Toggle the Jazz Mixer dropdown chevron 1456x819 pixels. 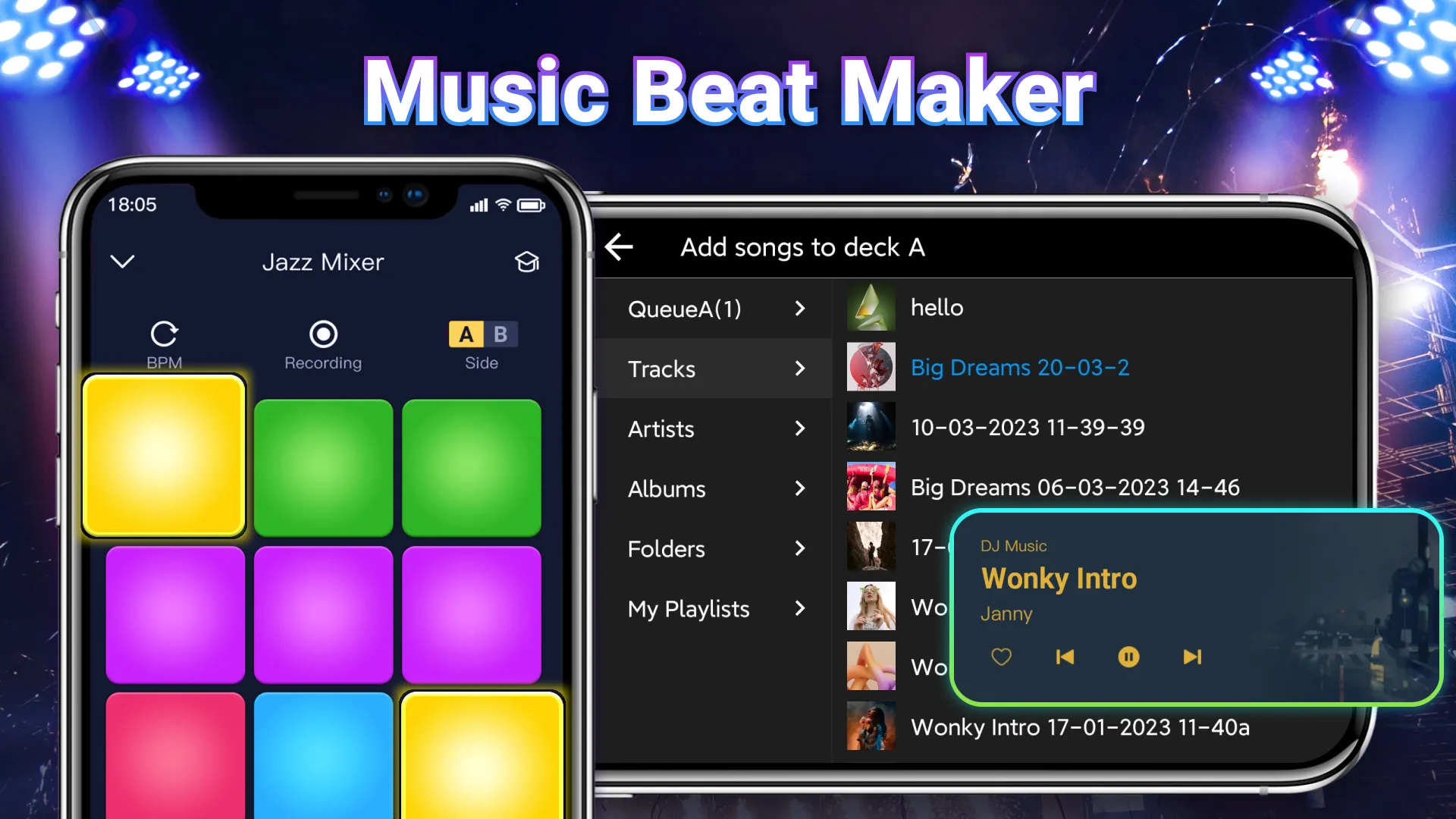[x=123, y=262]
